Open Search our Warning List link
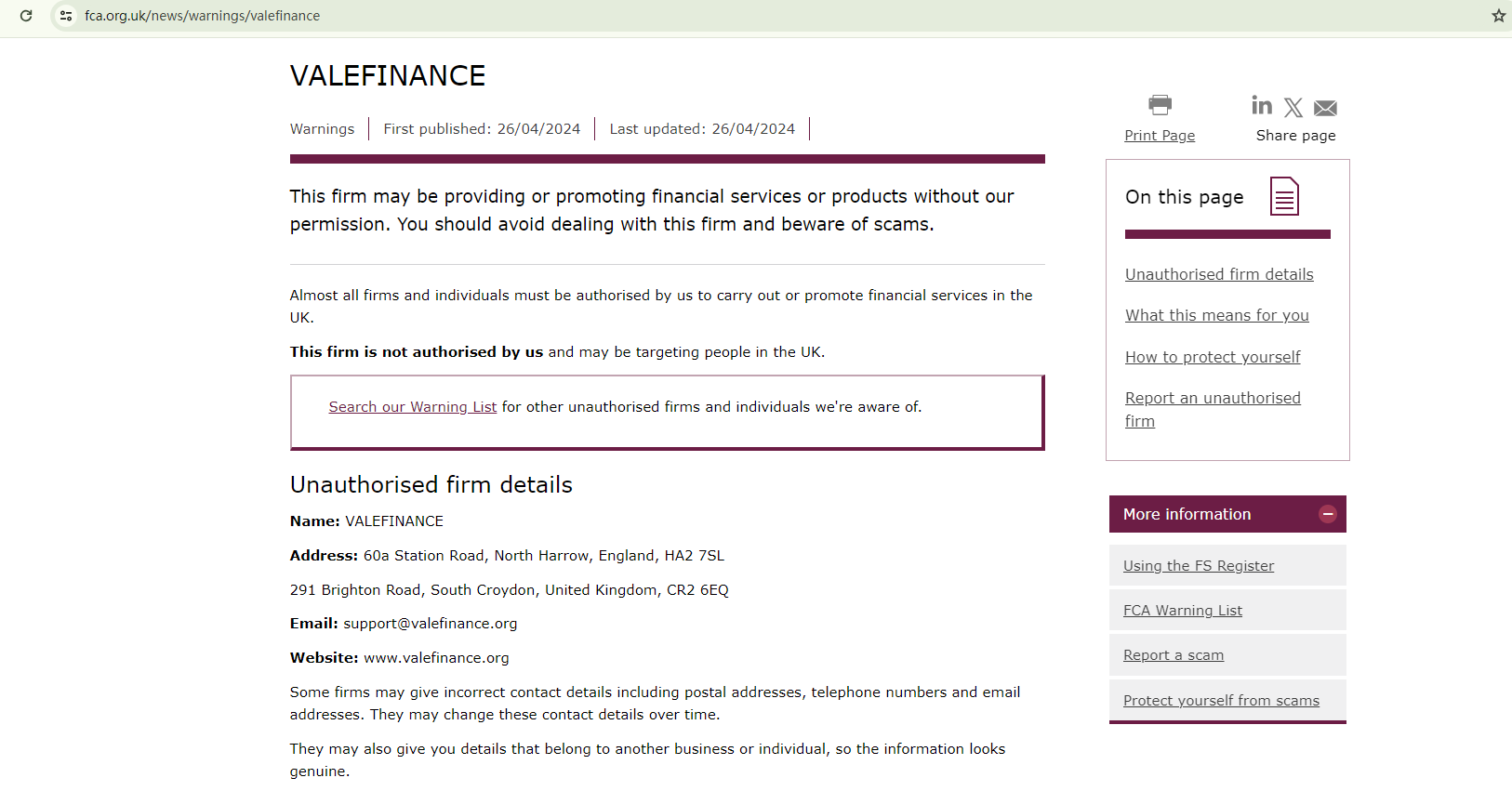Image resolution: width=1512 pixels, height=791 pixels. click(x=412, y=407)
